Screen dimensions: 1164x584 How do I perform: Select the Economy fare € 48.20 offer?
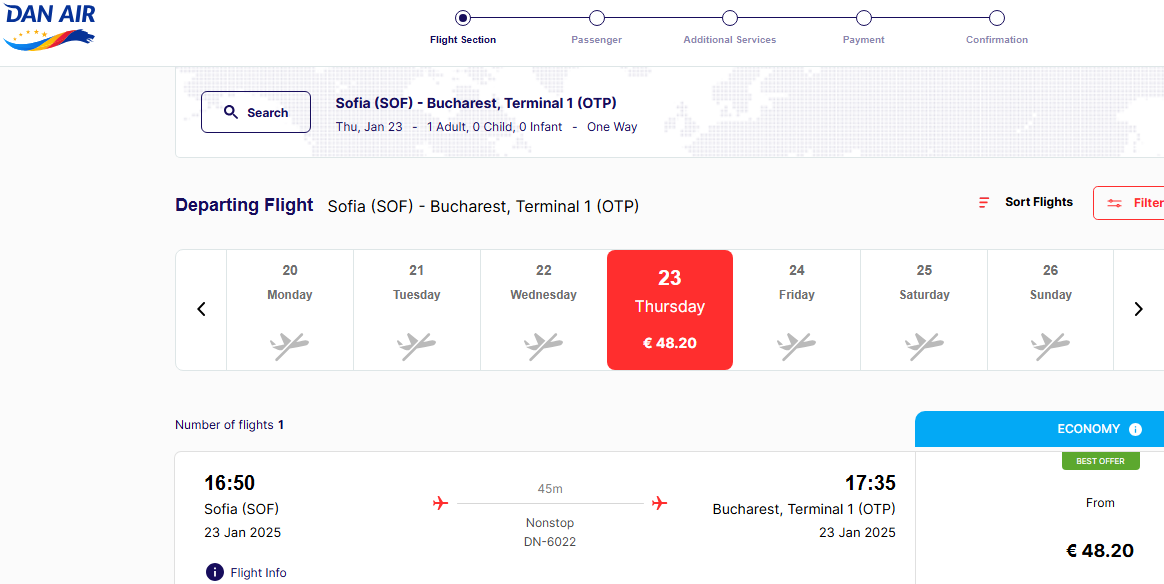pyautogui.click(x=1099, y=550)
